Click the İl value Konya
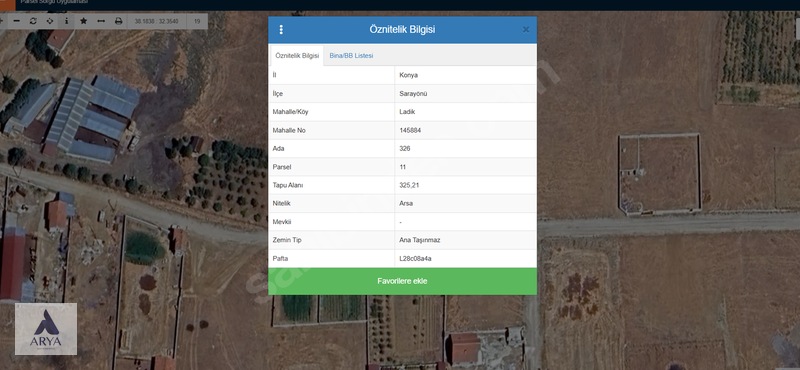Screen dimensions: 800x370 pos(409,76)
